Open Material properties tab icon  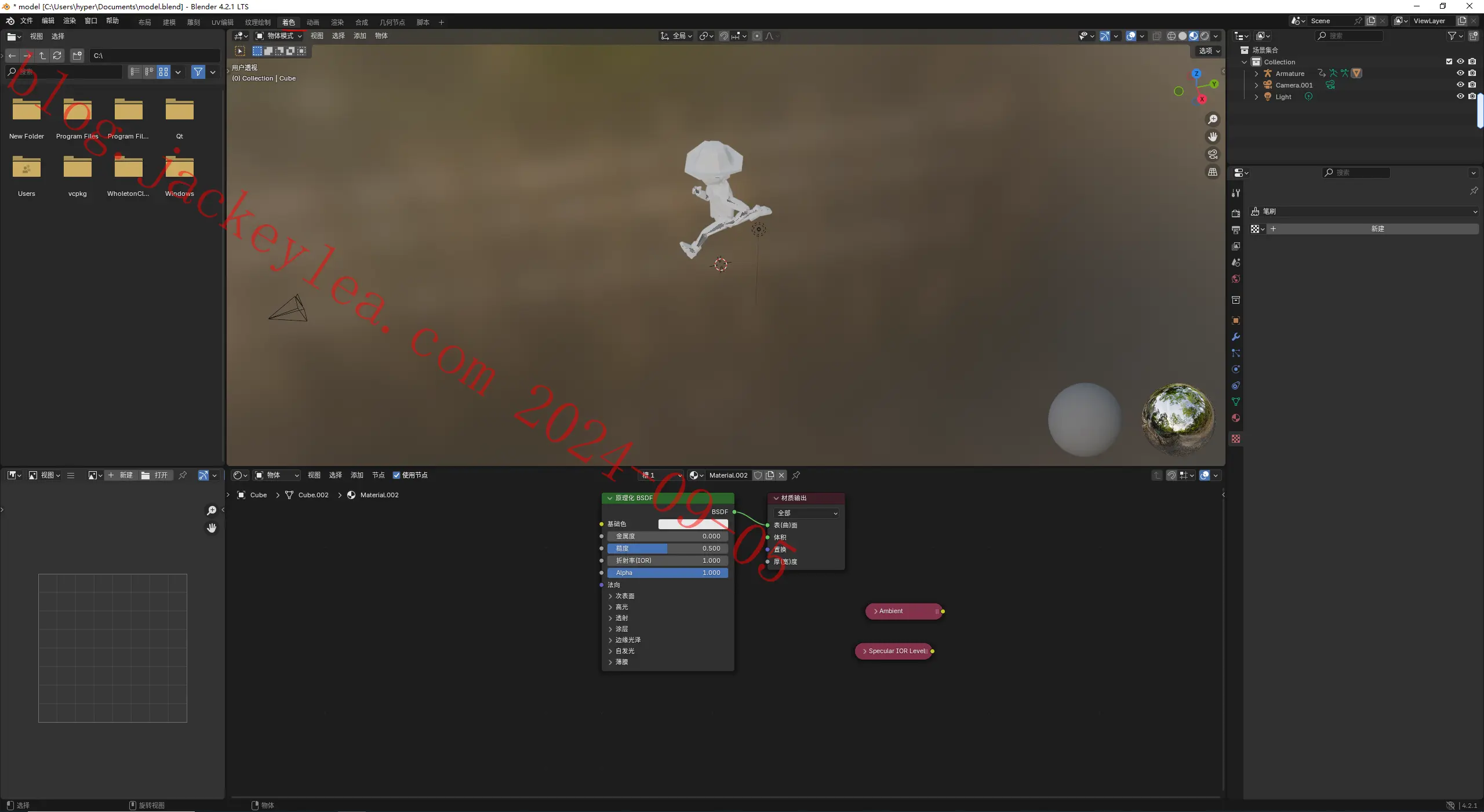click(x=1236, y=418)
